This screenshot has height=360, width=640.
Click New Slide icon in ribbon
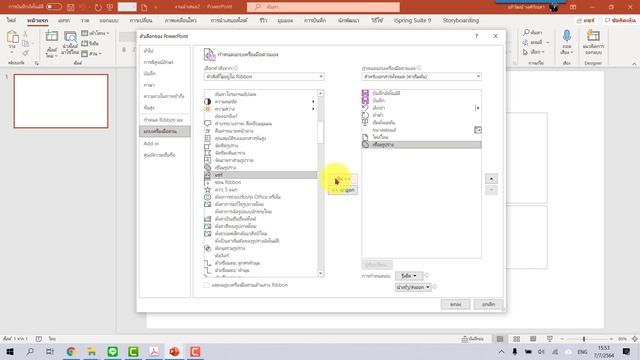[51, 36]
